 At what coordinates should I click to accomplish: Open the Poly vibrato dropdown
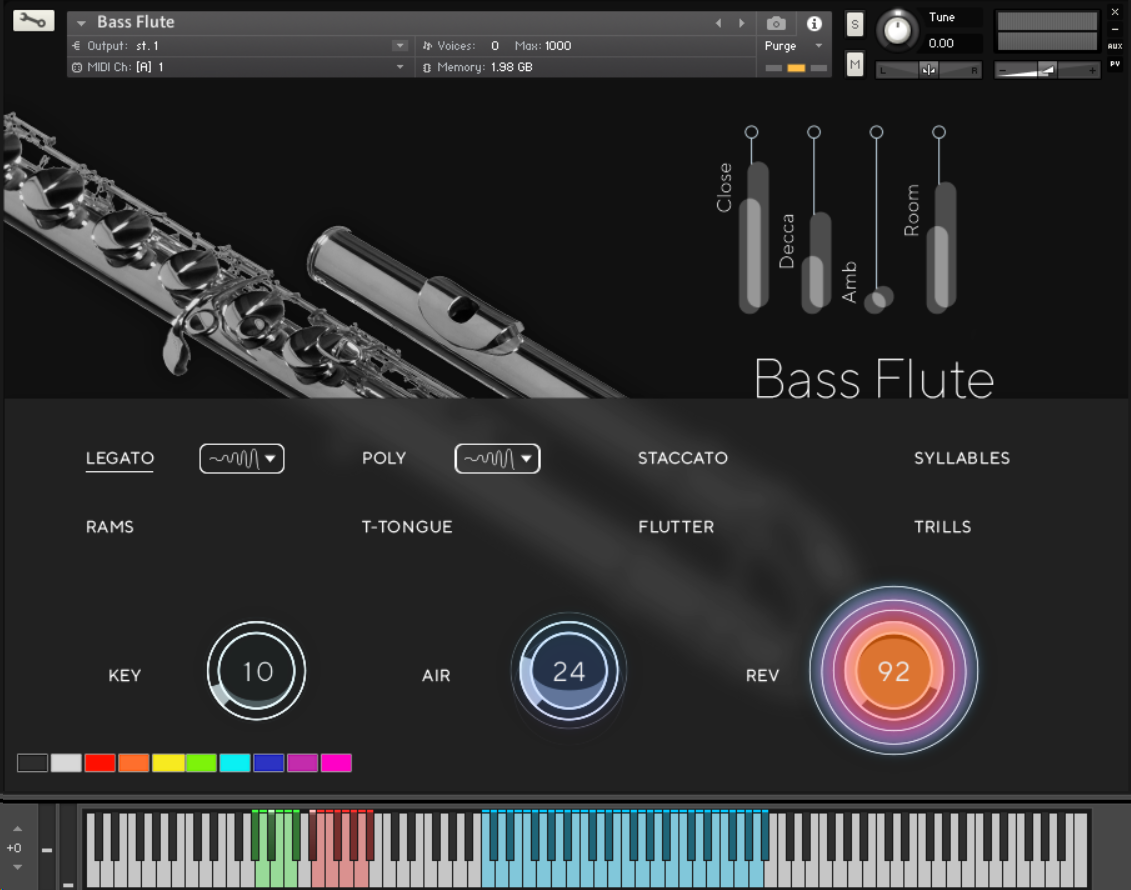(497, 458)
